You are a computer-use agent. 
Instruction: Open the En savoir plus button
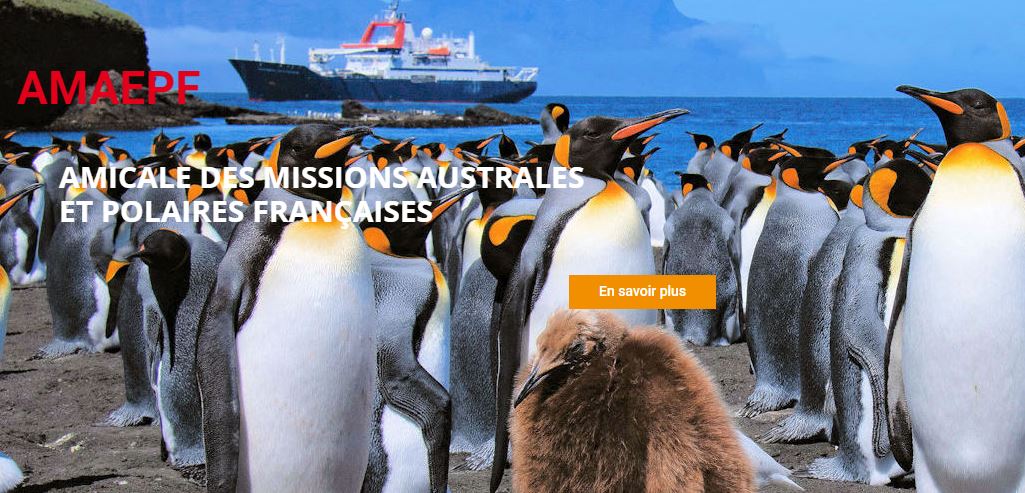642,292
